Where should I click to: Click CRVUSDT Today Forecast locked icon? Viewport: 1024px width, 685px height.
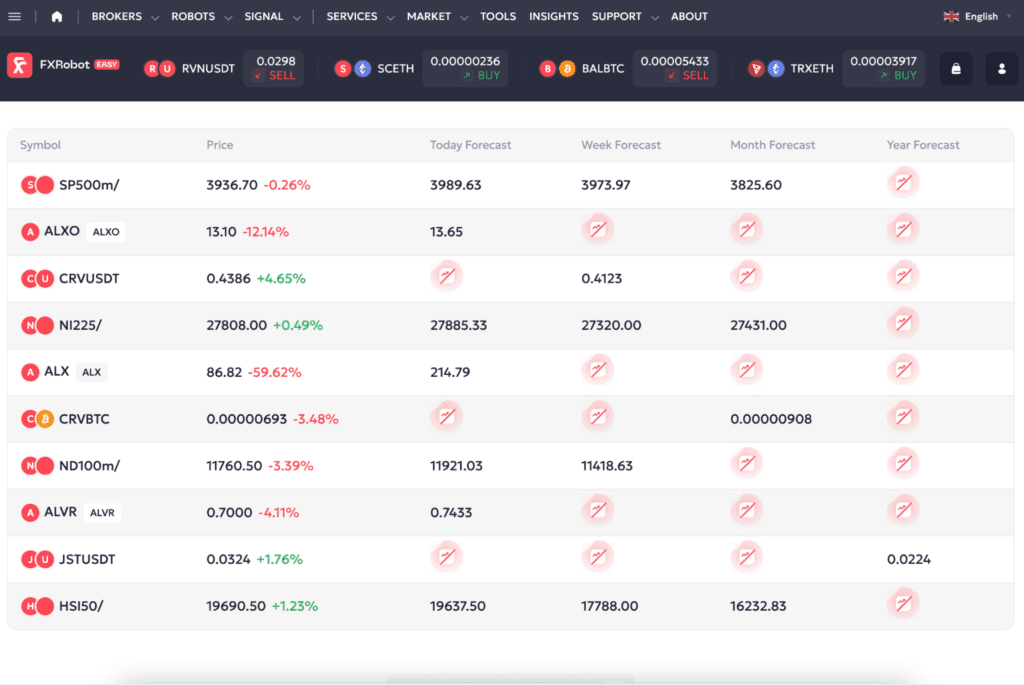point(447,276)
